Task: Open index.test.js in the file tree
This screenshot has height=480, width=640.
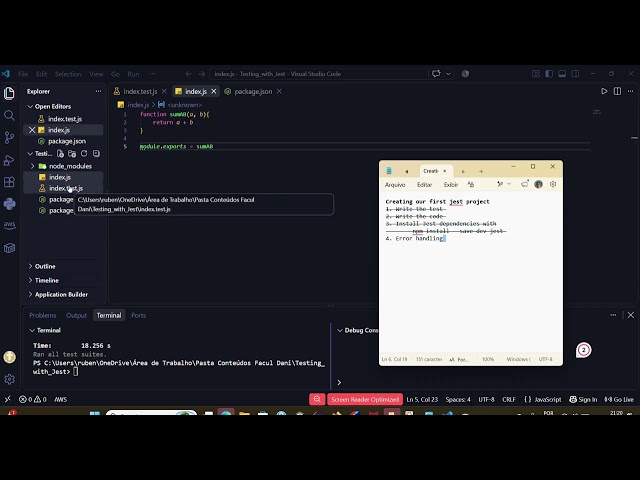Action: tap(65, 188)
